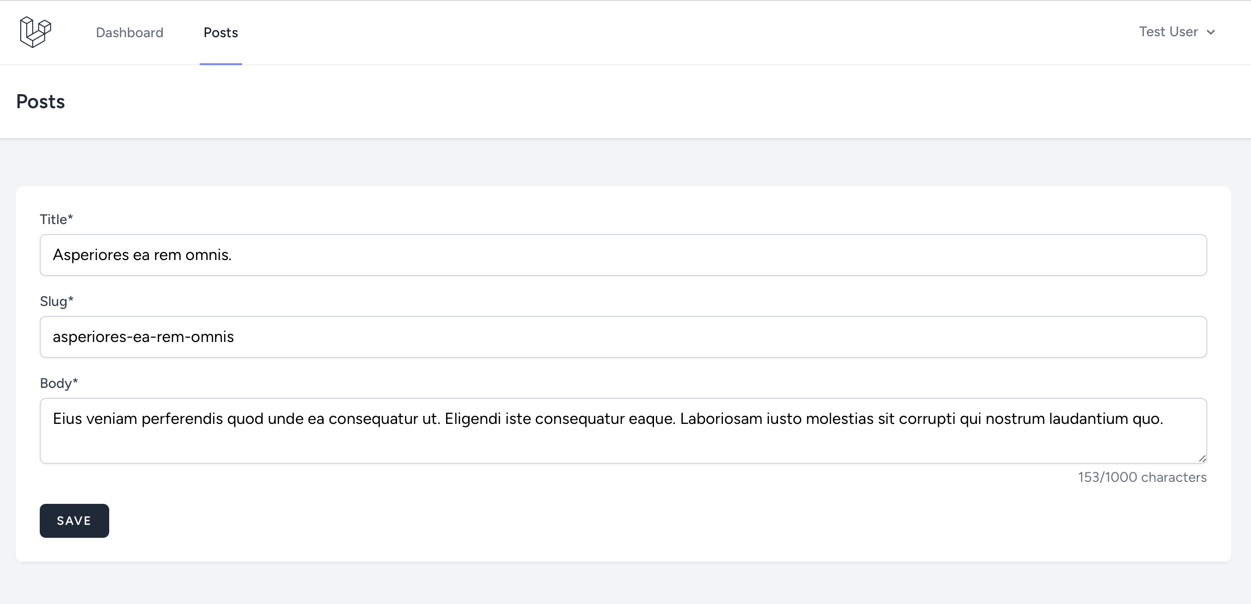
Task: Switch to the Posts navigation tab
Action: pos(220,33)
